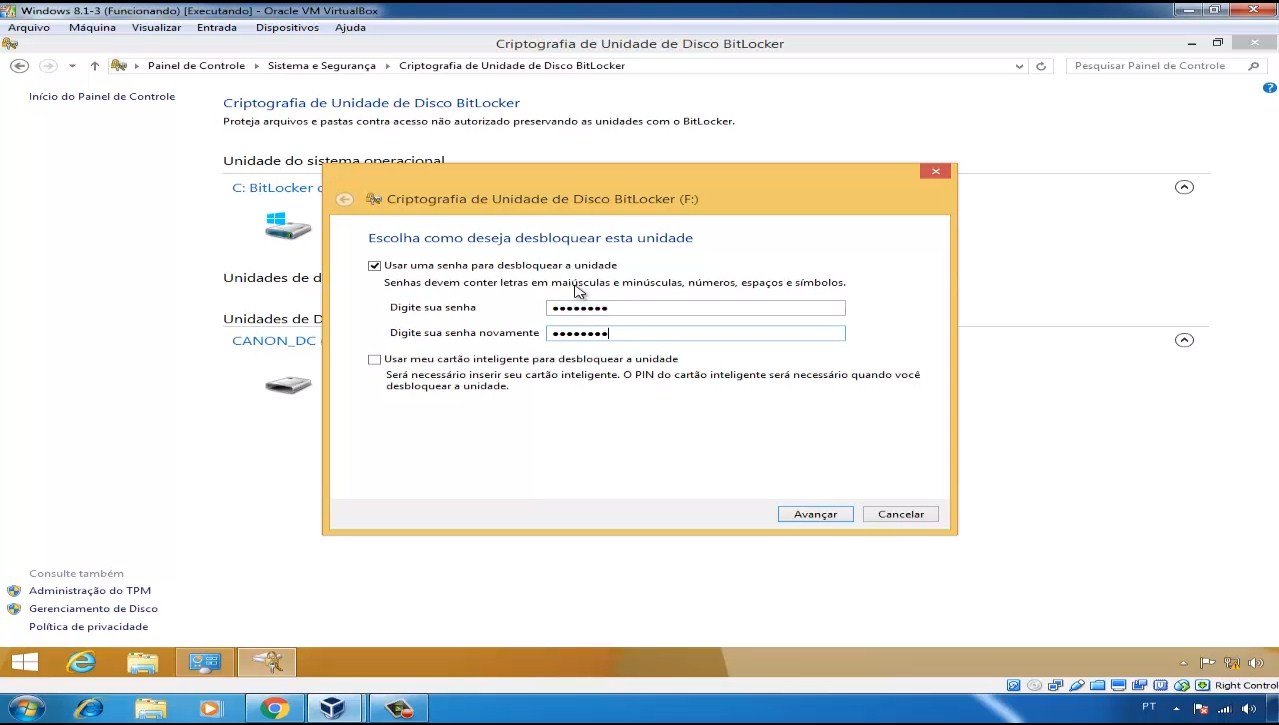
Task: Click the CANON_DC removable drive icon
Action: (x=288, y=383)
